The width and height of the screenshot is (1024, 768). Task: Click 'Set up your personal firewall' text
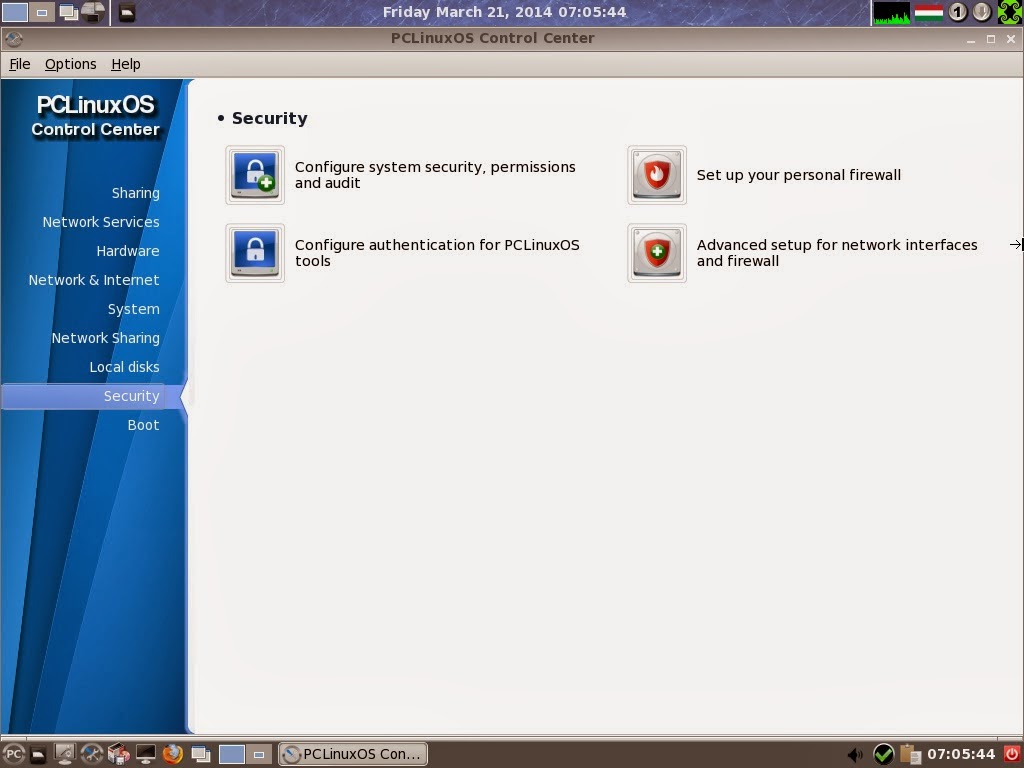pyautogui.click(x=799, y=175)
